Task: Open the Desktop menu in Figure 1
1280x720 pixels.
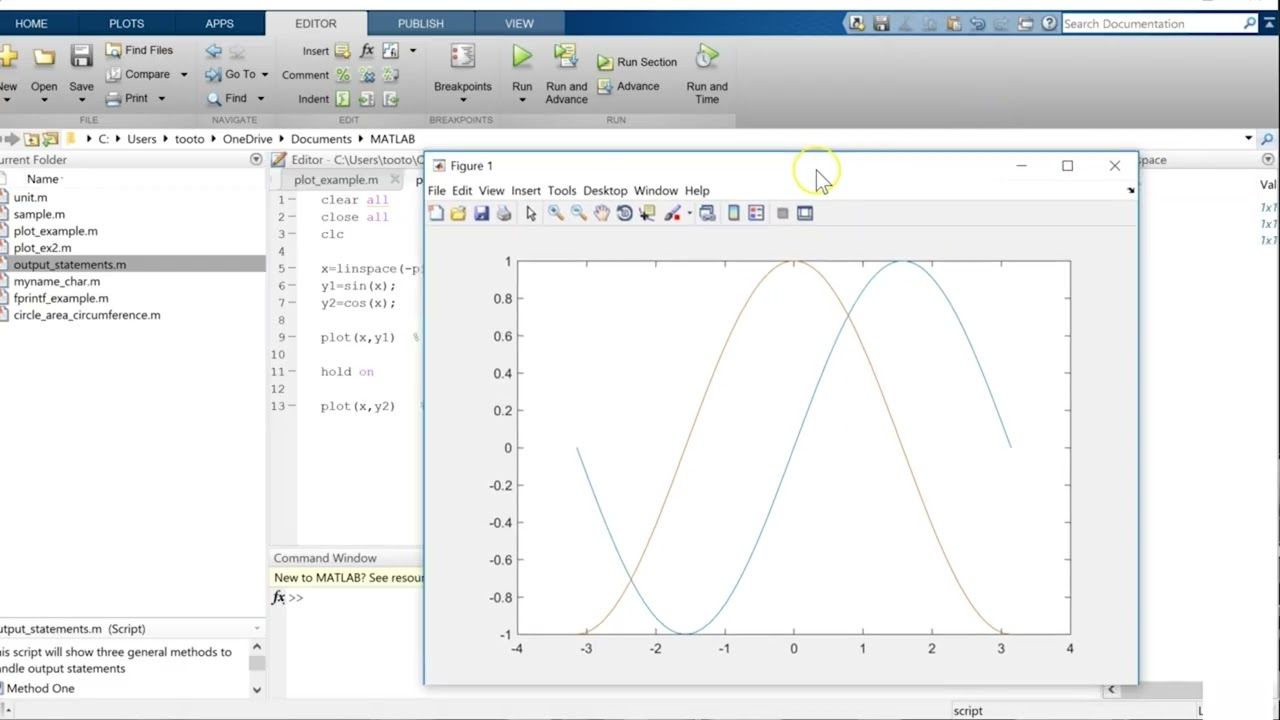Action: point(605,191)
